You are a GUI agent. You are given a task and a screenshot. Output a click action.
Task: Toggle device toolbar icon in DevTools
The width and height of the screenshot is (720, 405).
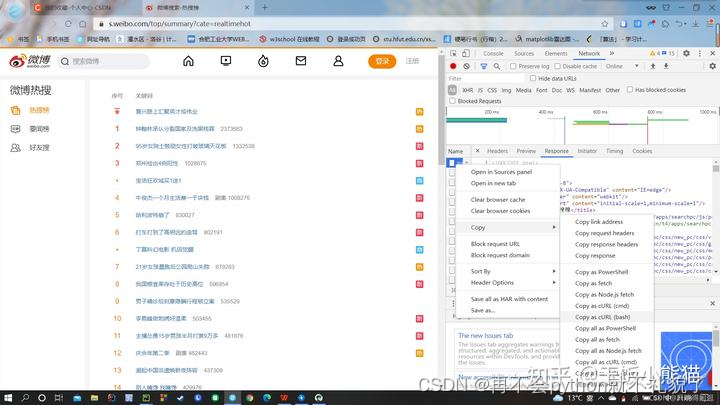(466, 53)
